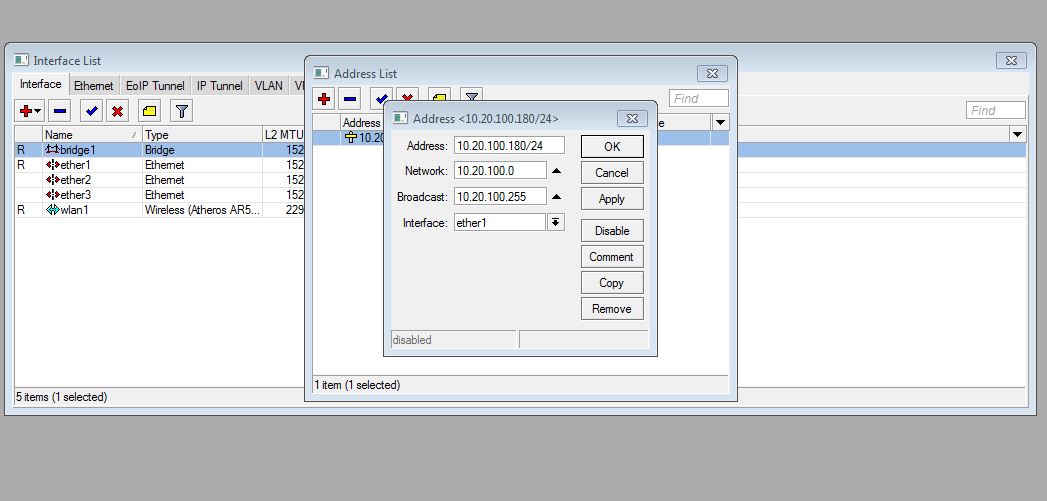
Task: Click the red plus add button in Address List
Action: pos(324,99)
